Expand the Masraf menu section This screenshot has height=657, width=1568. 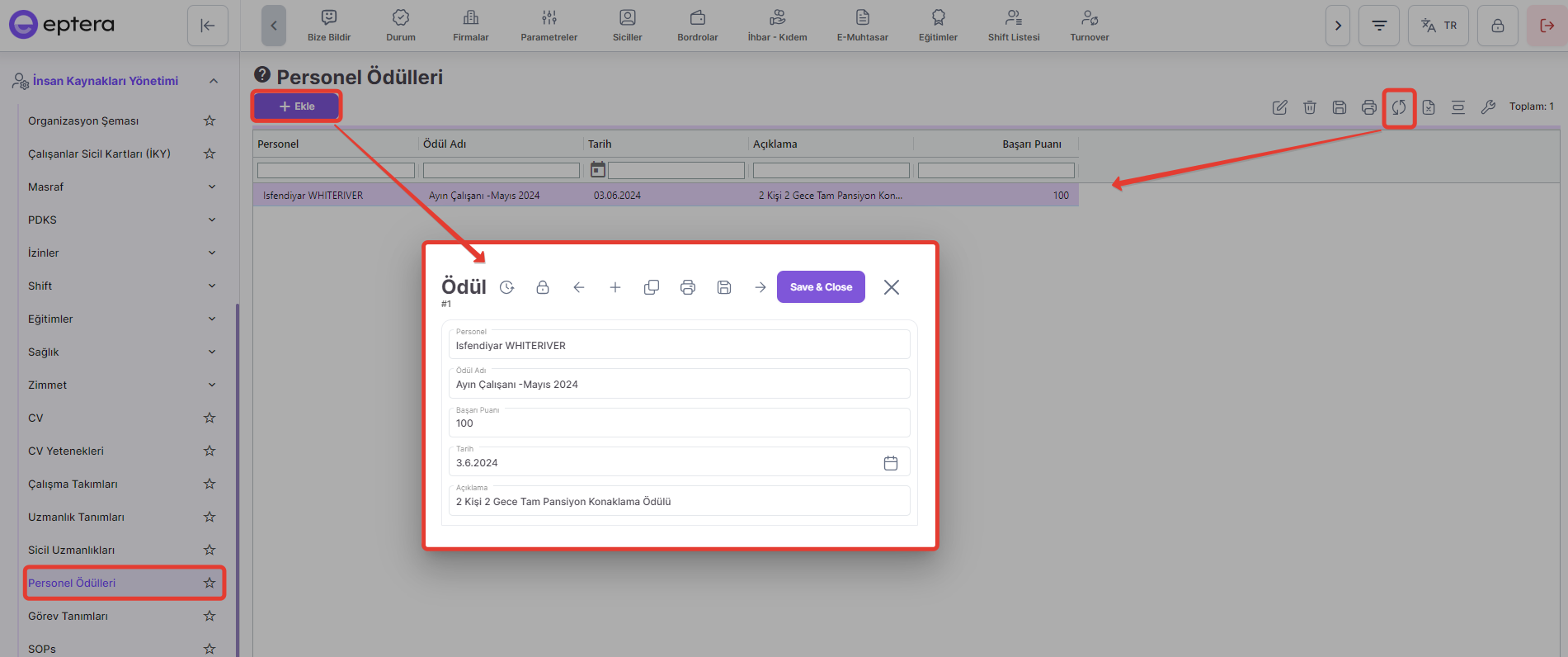click(212, 187)
